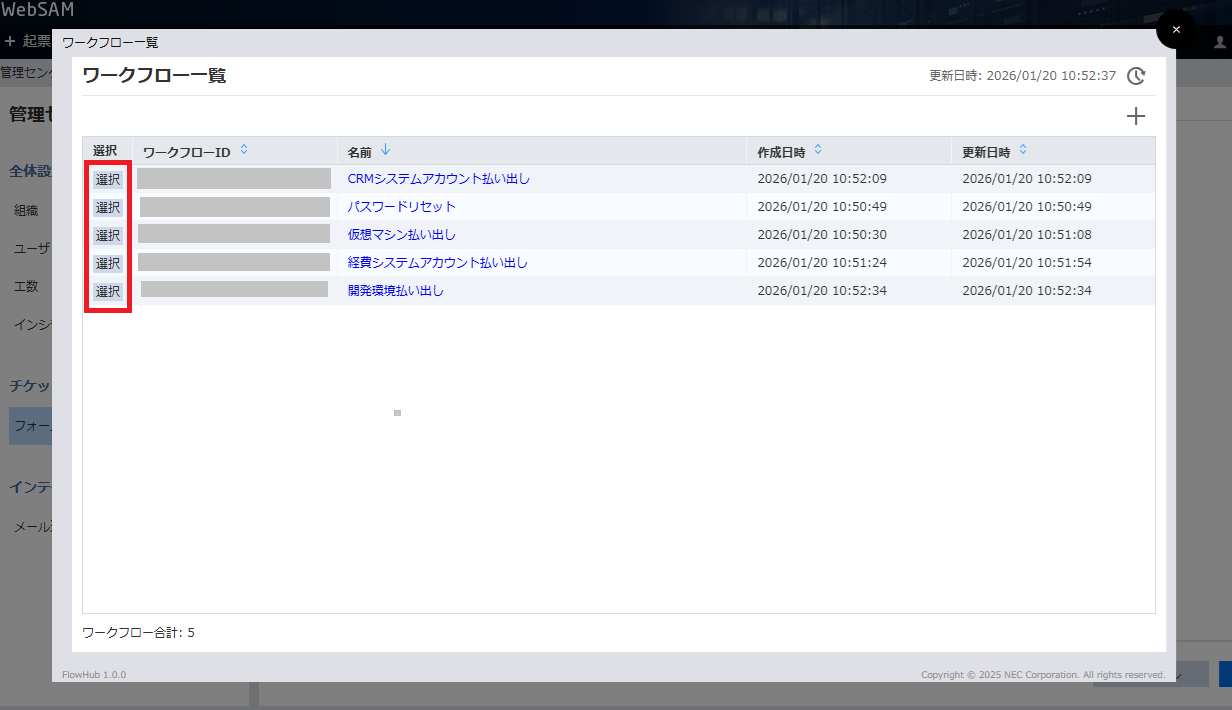1232x710 pixels.
Task: Click the plus icon to add workflow
Action: [x=1136, y=116]
